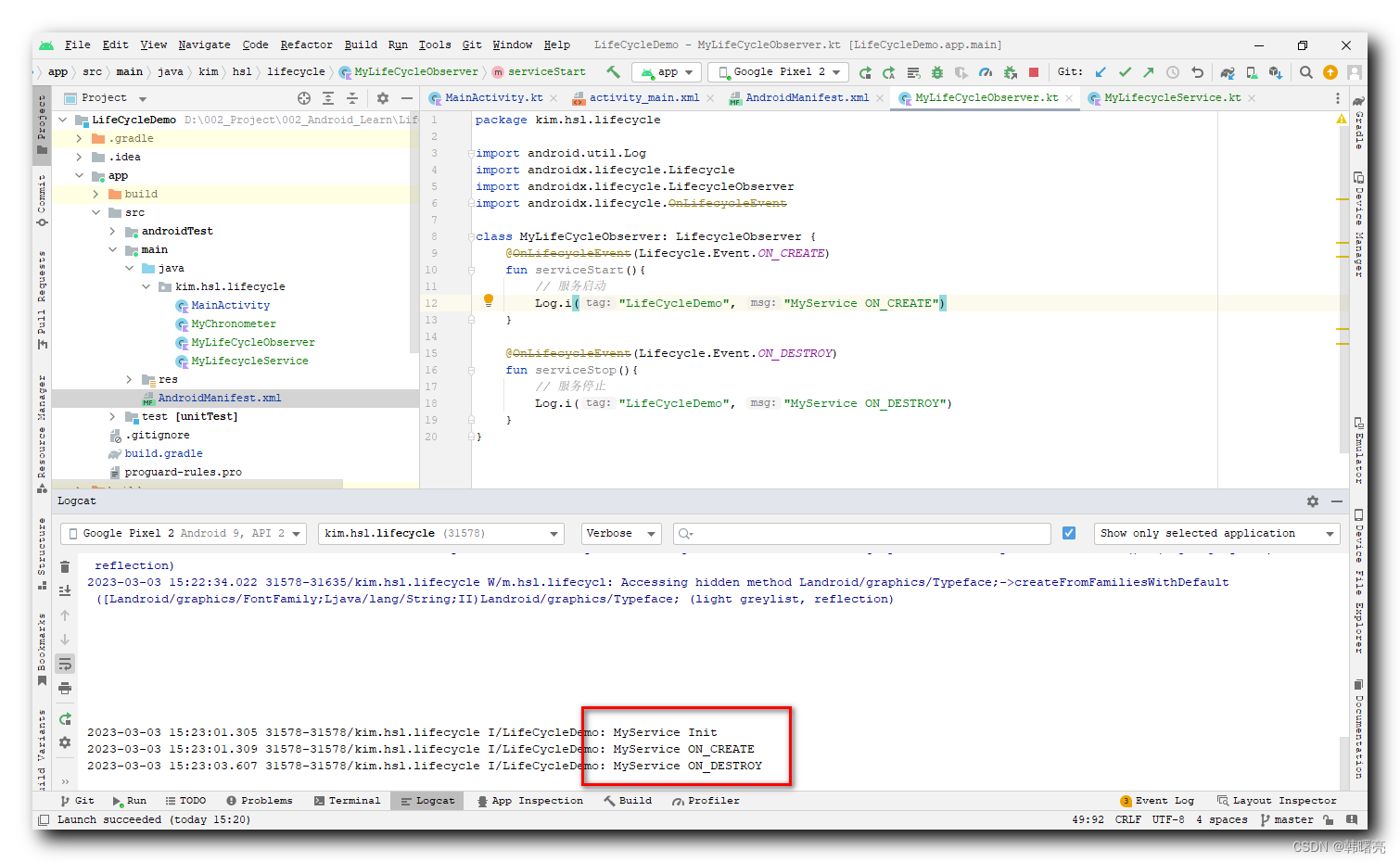1400x862 pixels.
Task: Clear logcat with the trash icon
Action: point(65,566)
